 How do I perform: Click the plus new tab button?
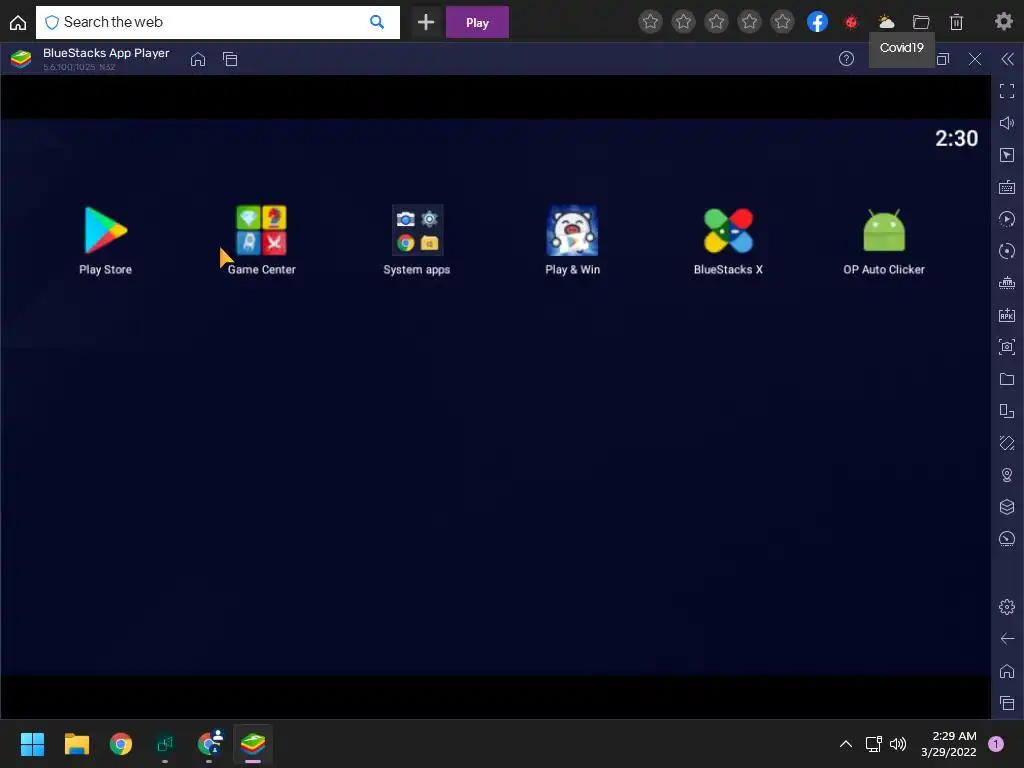426,22
